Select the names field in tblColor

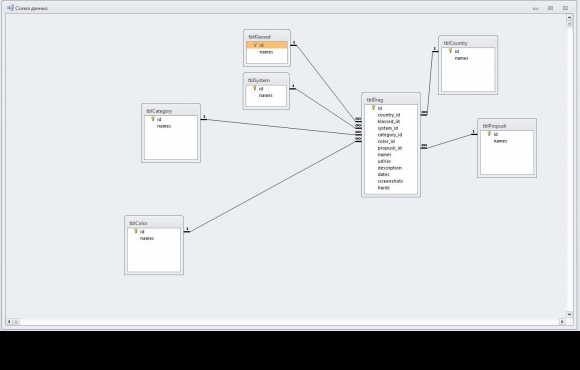click(147, 238)
